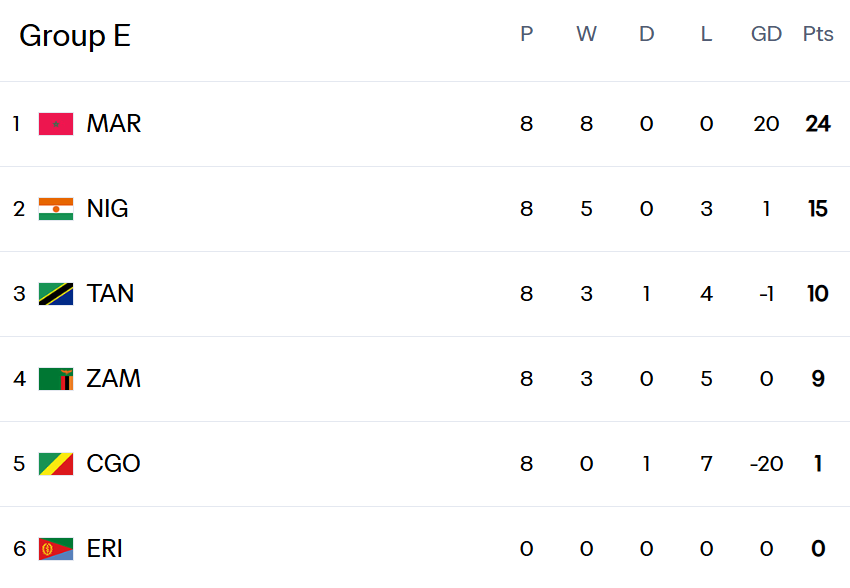Image resolution: width=850 pixels, height=588 pixels.
Task: Open the ERI team page
Action: point(105,549)
